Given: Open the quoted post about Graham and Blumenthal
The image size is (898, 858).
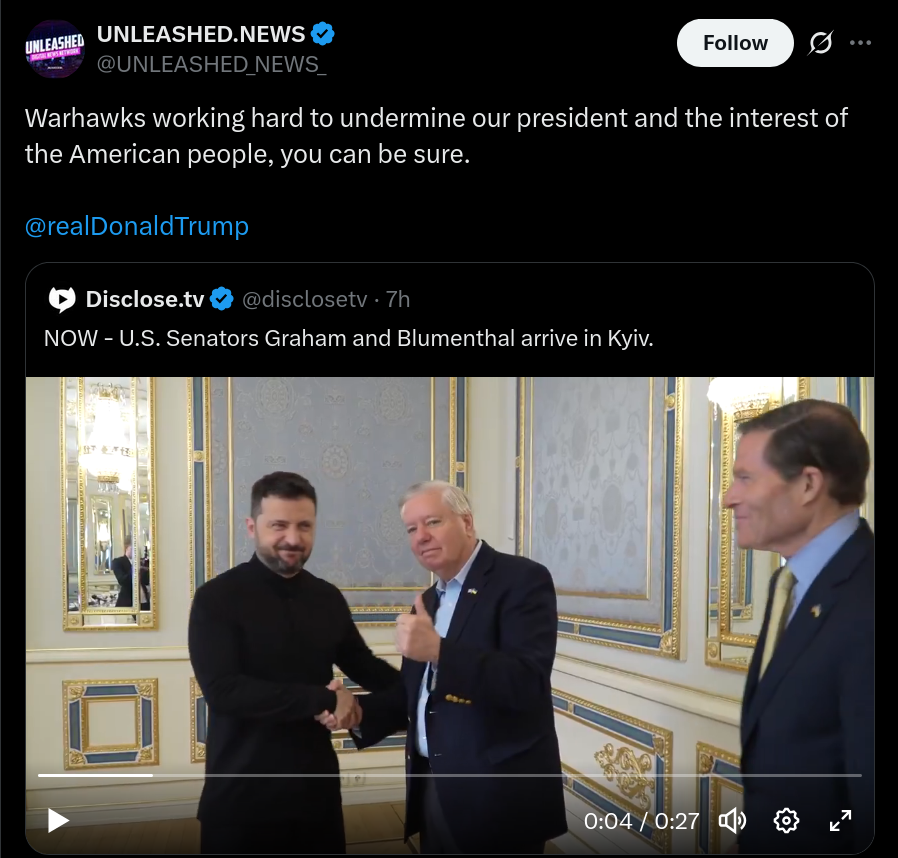Looking at the screenshot, I should [x=348, y=338].
